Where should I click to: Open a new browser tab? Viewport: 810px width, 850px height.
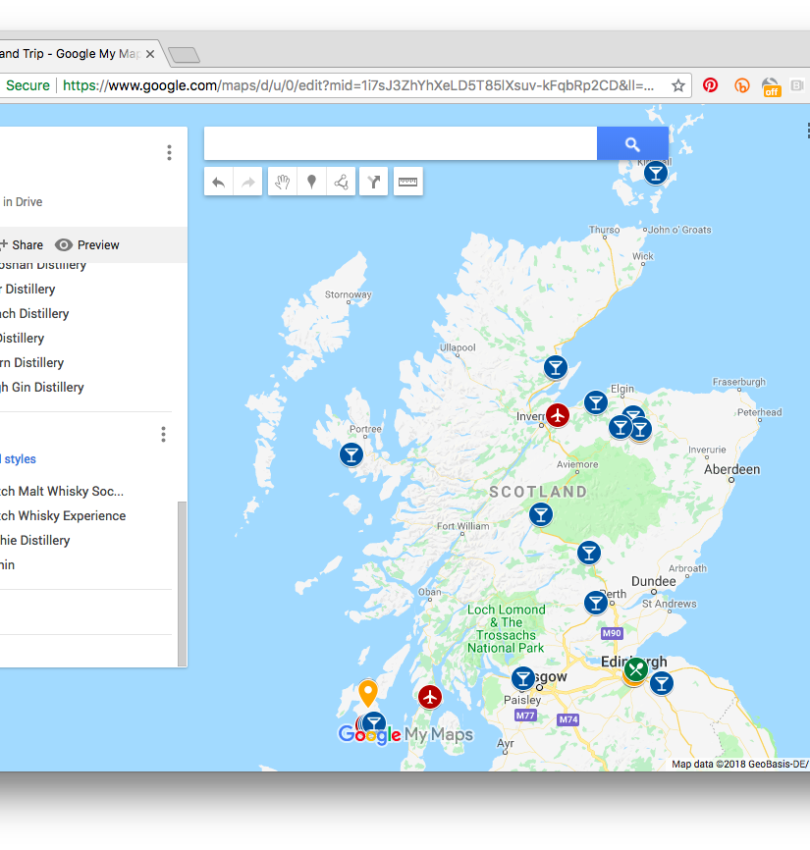184,55
